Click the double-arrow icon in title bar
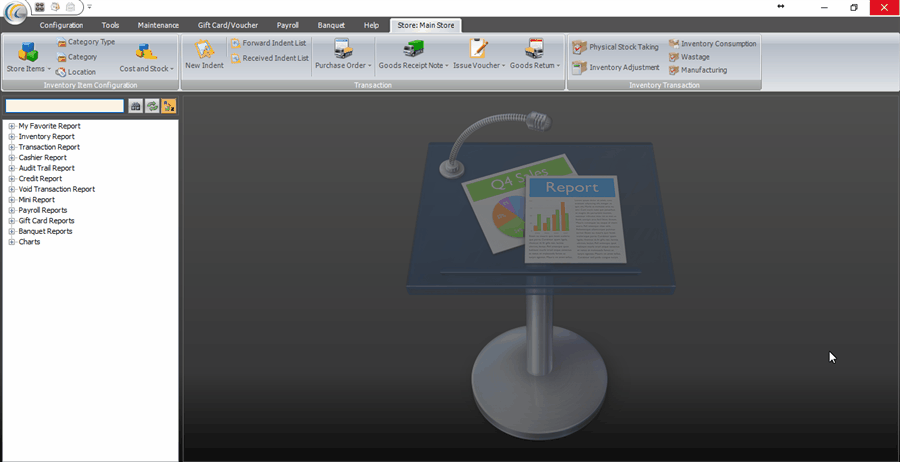The height and width of the screenshot is (462, 900). (781, 6)
